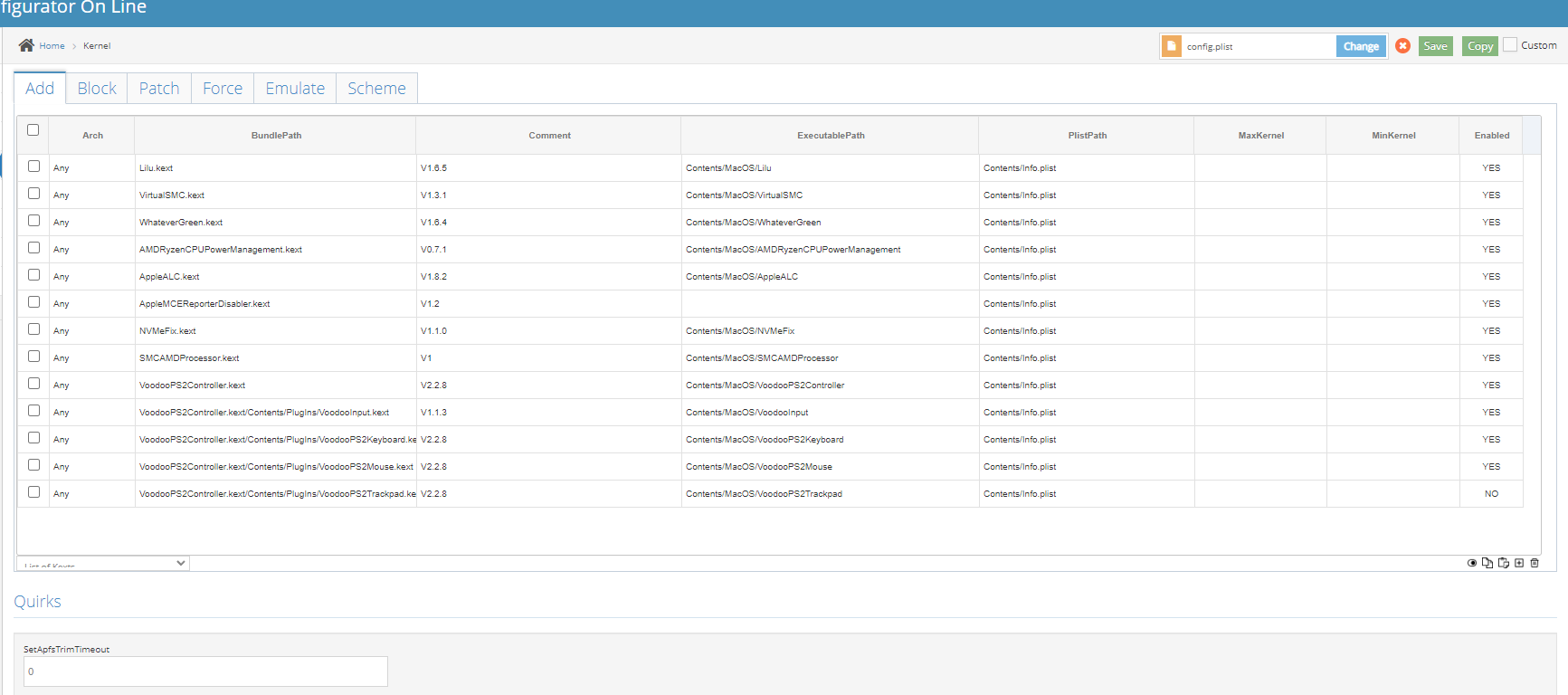1568x695 pixels.
Task: Click the V1.6.5 comment cell
Action: 549,168
